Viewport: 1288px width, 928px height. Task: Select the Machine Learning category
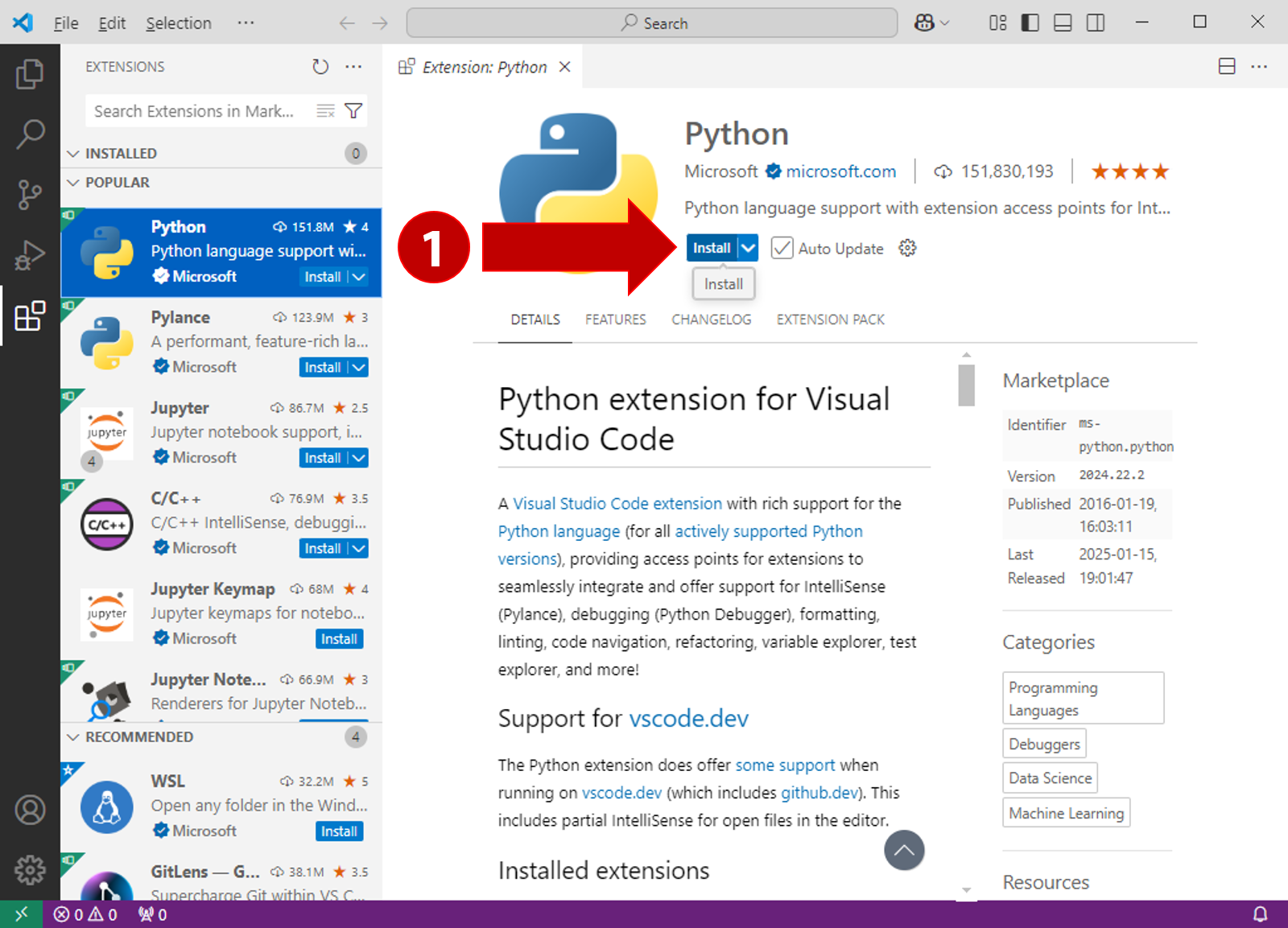[1067, 813]
